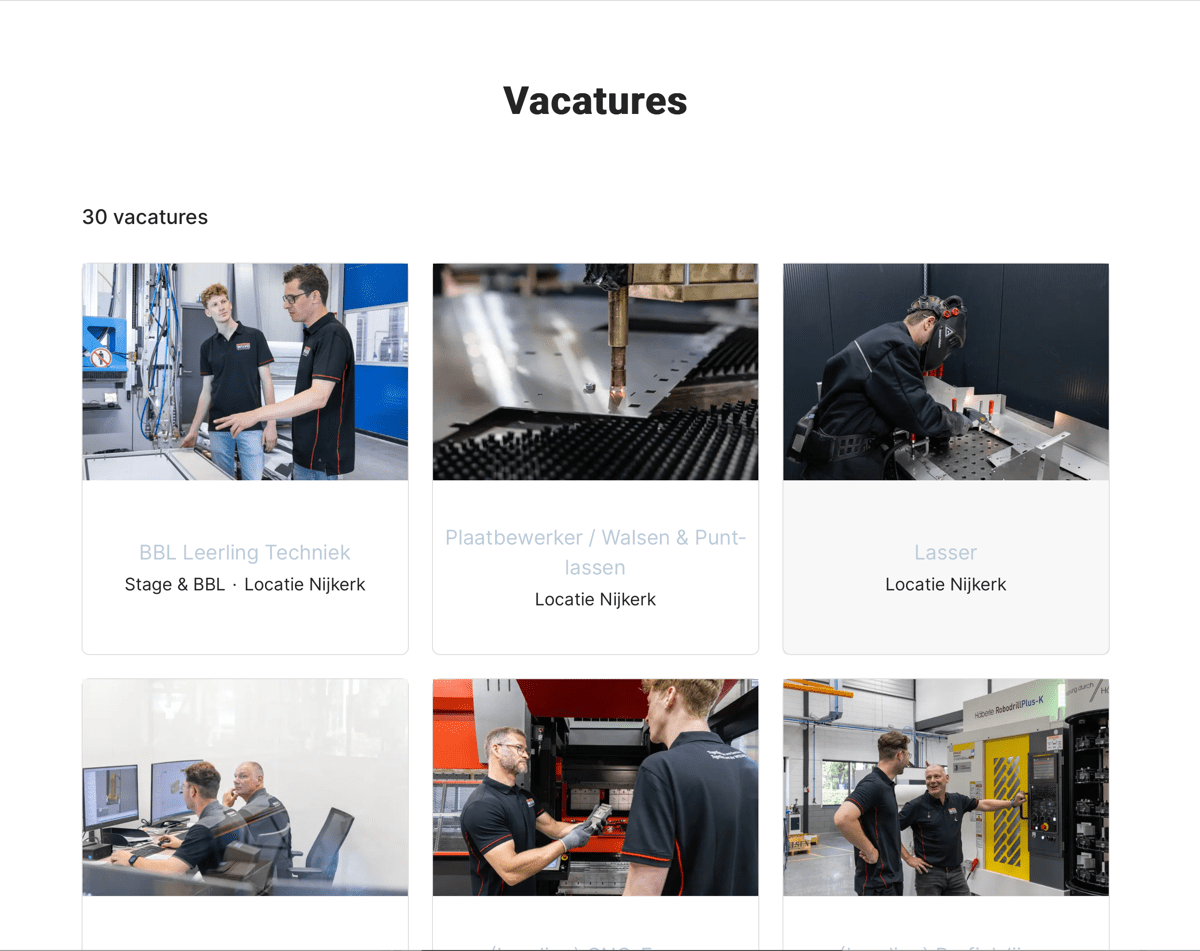The height and width of the screenshot is (951, 1200).
Task: Click the photo of welder wearing helmet
Action: (x=945, y=372)
